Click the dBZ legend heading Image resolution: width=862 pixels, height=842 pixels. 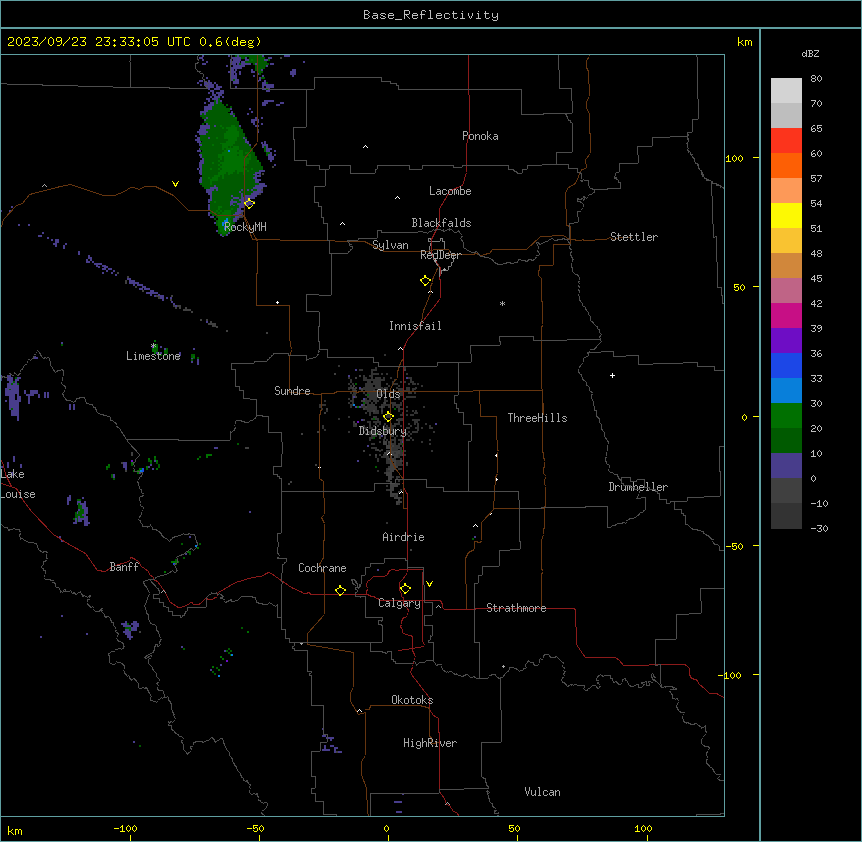point(810,53)
